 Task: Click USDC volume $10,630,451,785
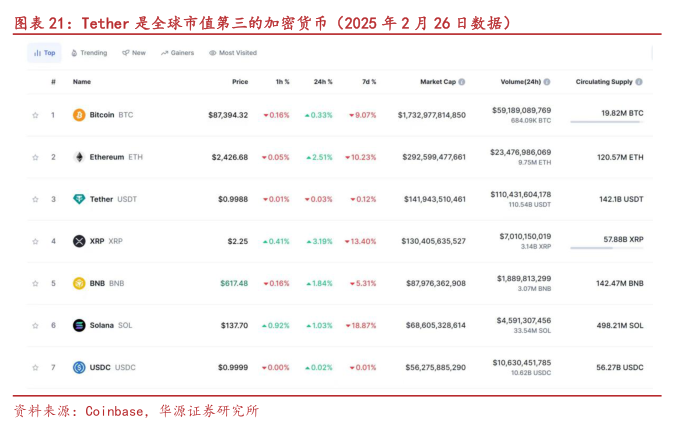click(522, 362)
